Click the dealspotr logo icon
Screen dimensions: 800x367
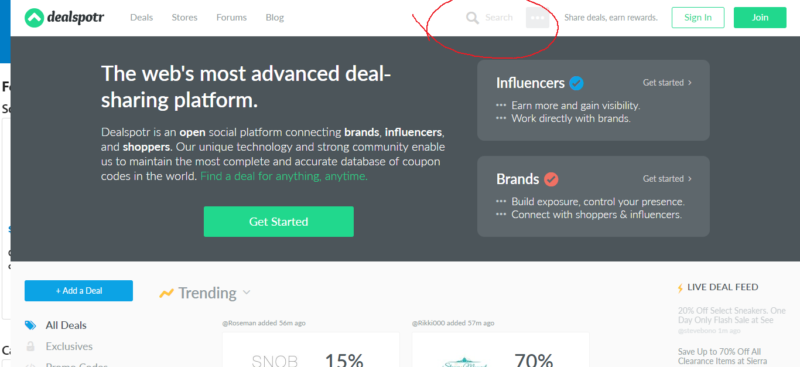[34, 18]
